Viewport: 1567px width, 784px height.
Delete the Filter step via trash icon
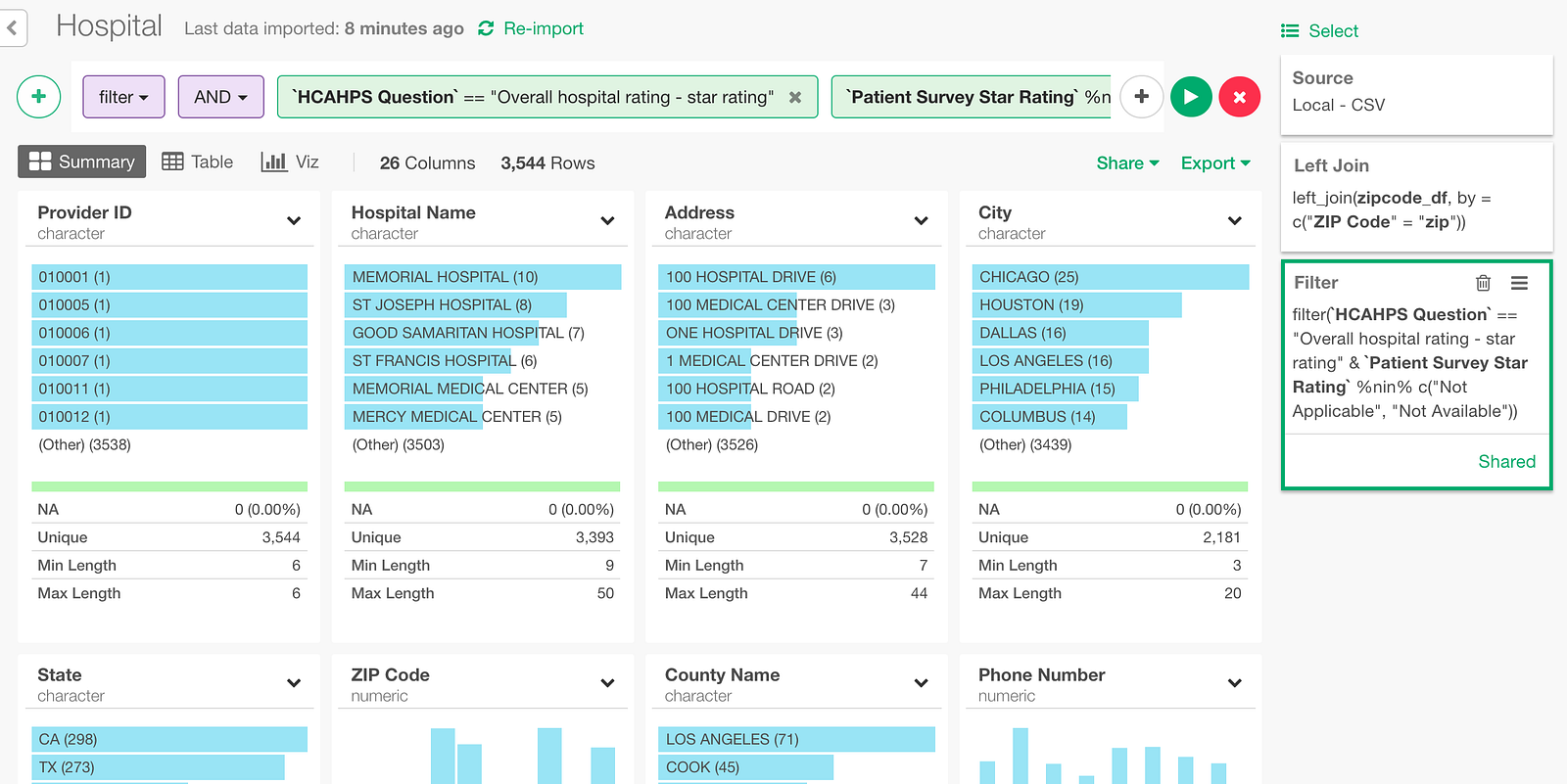[x=1483, y=283]
